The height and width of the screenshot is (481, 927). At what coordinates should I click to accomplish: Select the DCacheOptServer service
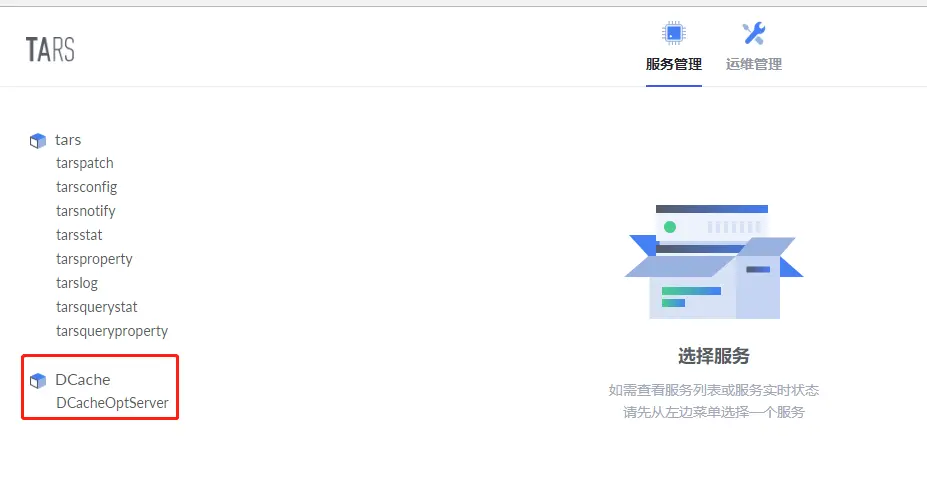pos(112,403)
